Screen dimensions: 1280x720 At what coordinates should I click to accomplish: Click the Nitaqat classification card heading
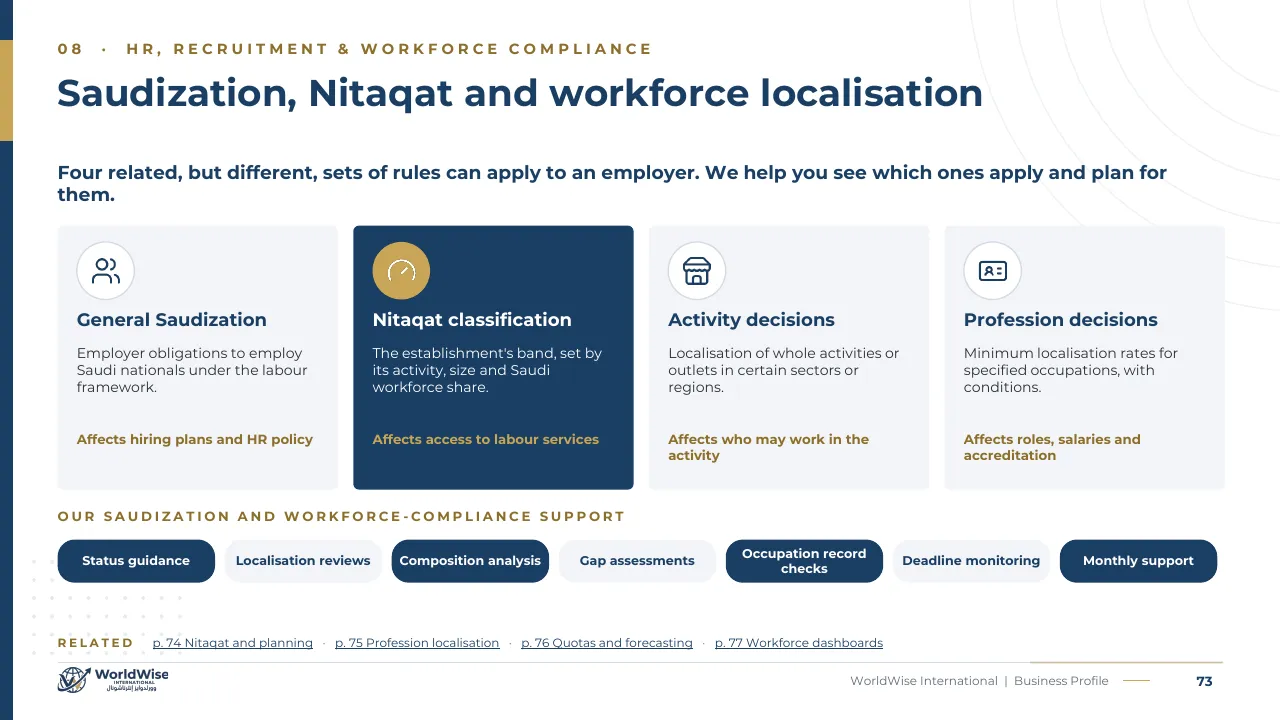click(472, 320)
